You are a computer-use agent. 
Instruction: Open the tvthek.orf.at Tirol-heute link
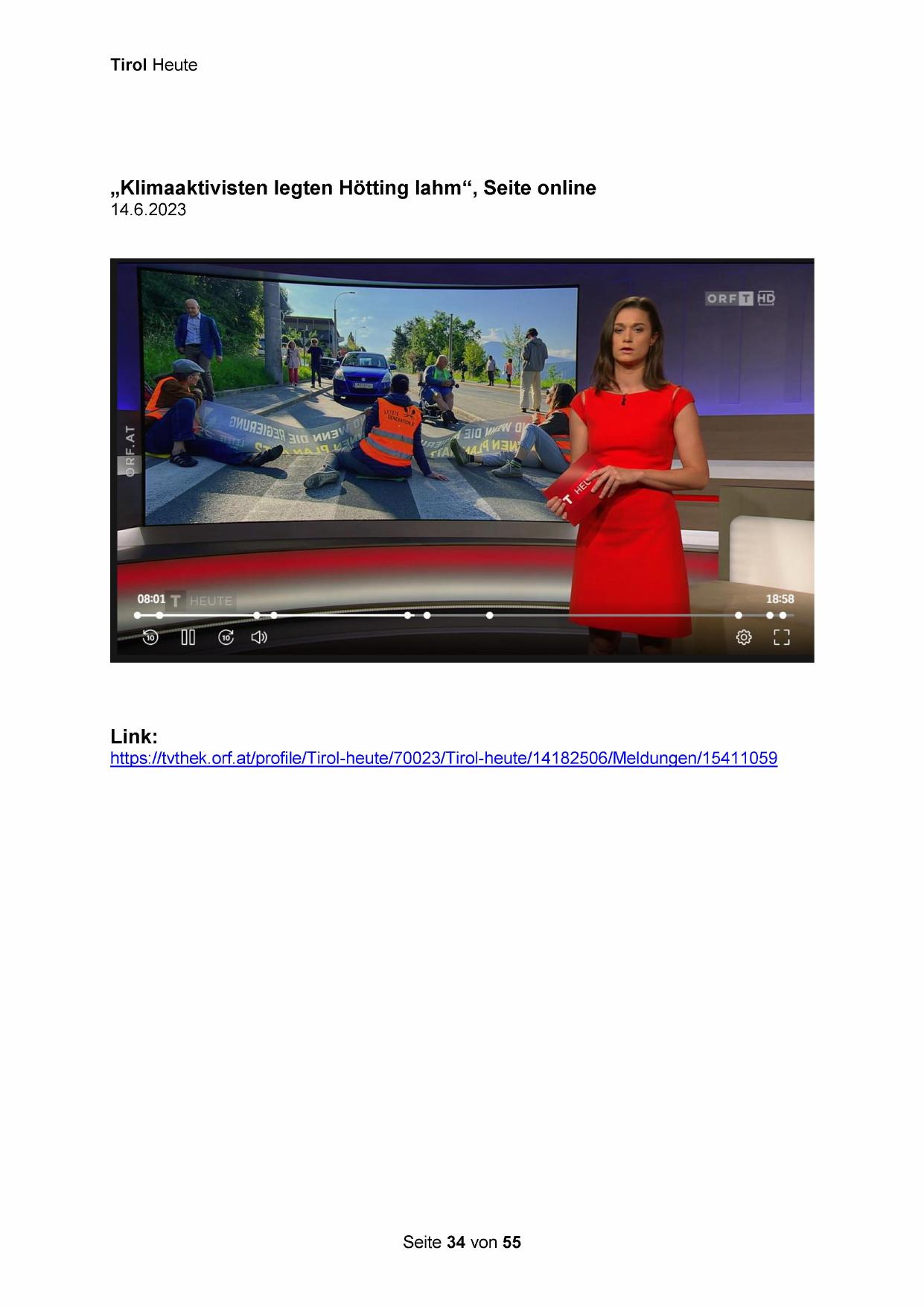[444, 759]
